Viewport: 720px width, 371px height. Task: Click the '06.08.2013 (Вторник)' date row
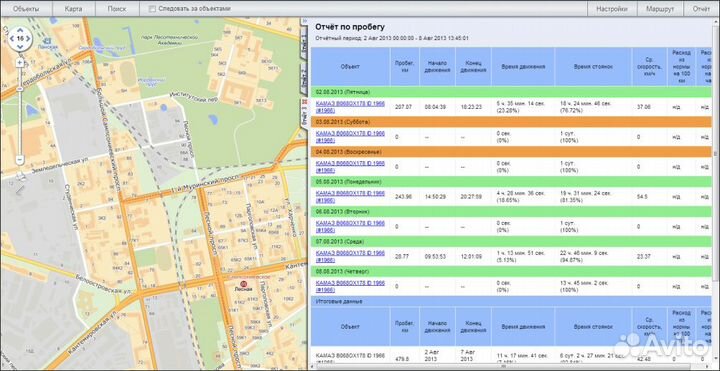512,212
